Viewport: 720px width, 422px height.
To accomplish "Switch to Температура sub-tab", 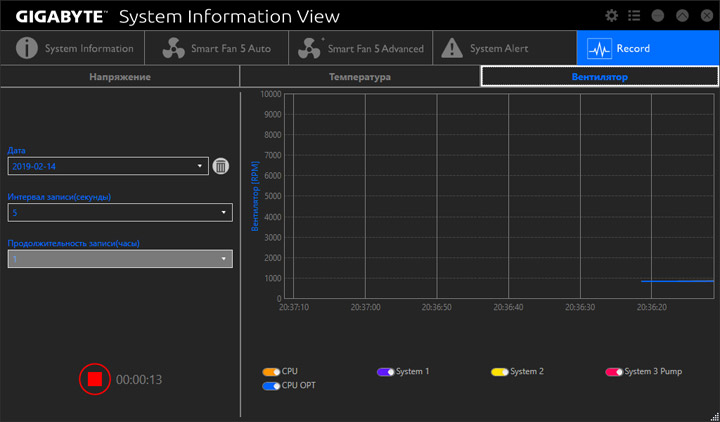I will point(360,77).
